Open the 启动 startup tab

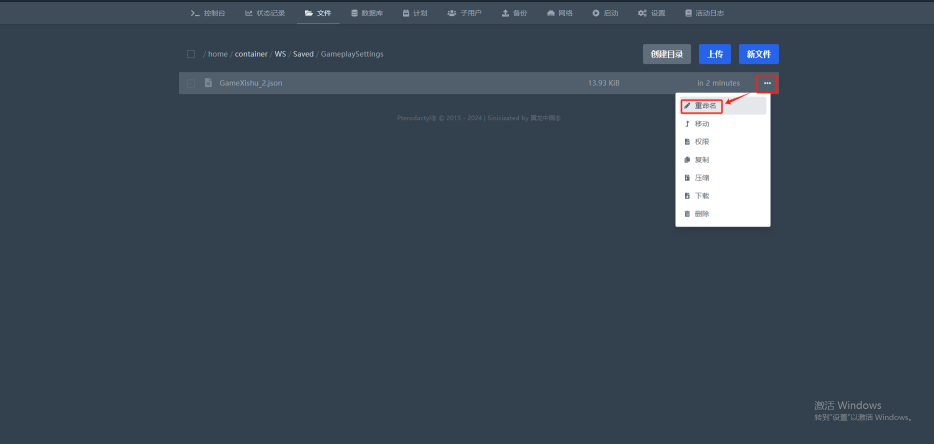tap(605, 13)
